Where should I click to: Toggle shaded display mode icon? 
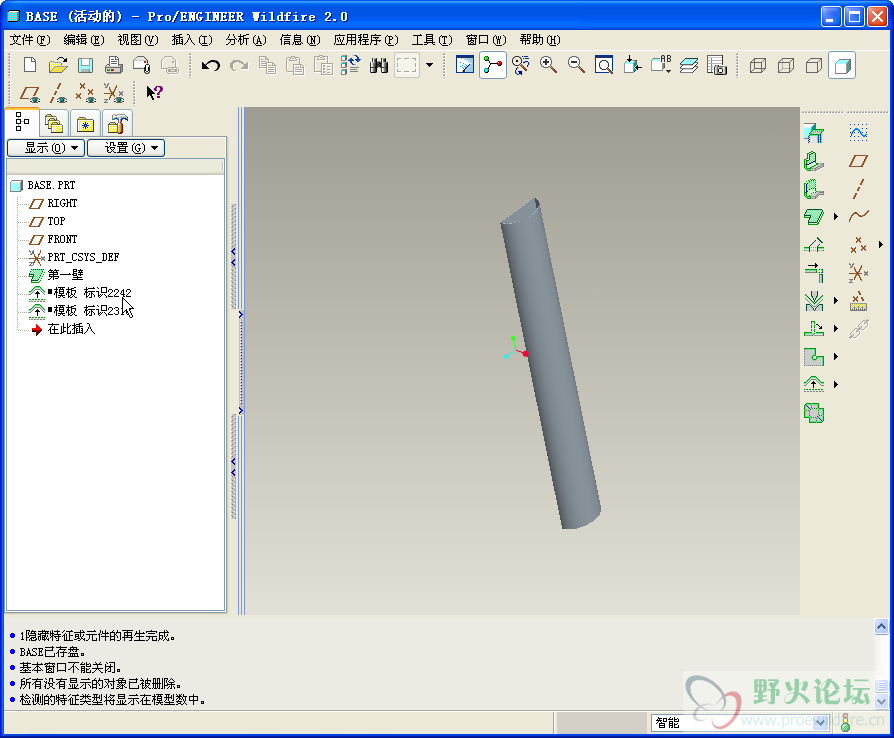pyautogui.click(x=842, y=66)
